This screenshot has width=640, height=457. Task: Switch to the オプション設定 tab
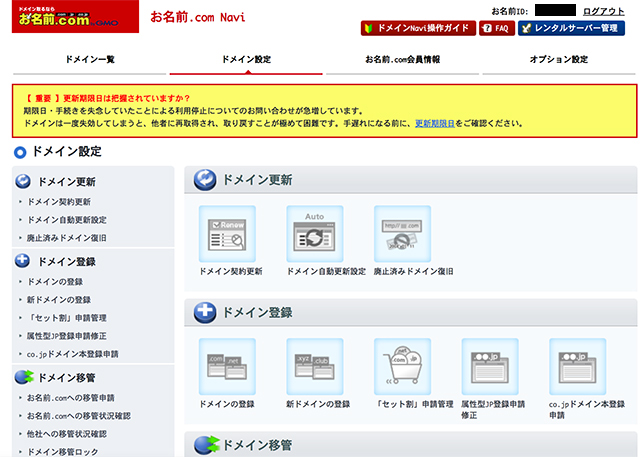[x=559, y=60]
